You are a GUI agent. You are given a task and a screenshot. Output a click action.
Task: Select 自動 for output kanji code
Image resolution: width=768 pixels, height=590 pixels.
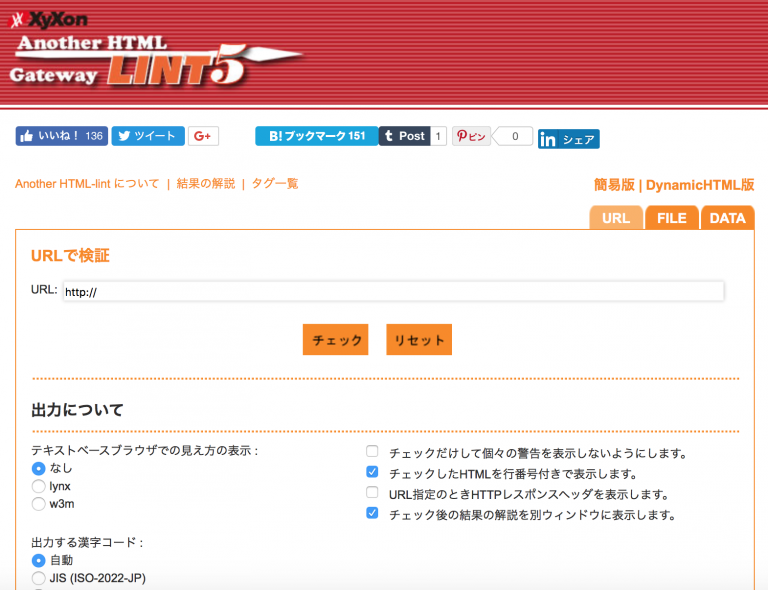tap(39, 560)
